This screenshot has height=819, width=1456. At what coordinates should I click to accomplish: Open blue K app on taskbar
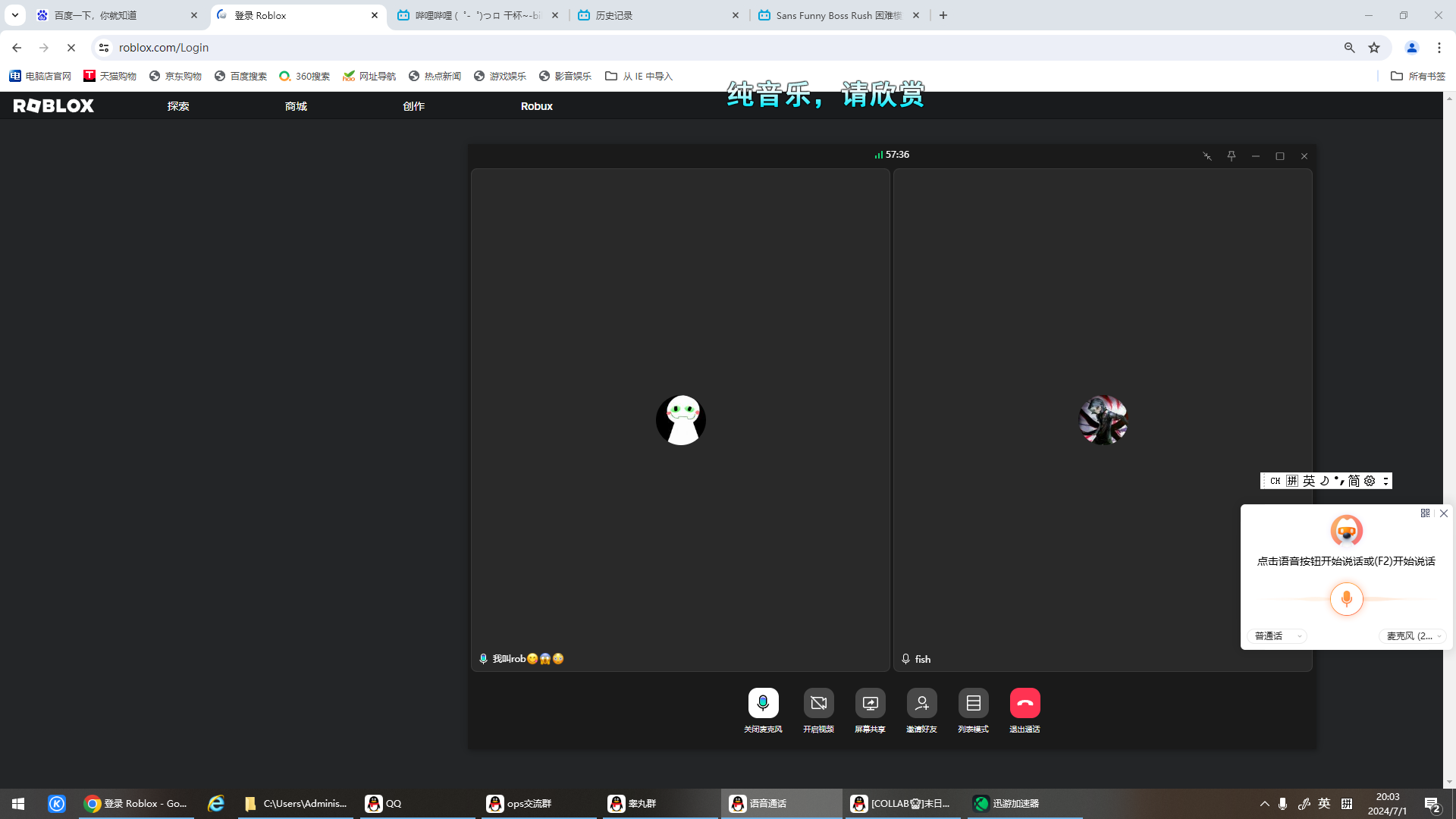pyautogui.click(x=57, y=804)
